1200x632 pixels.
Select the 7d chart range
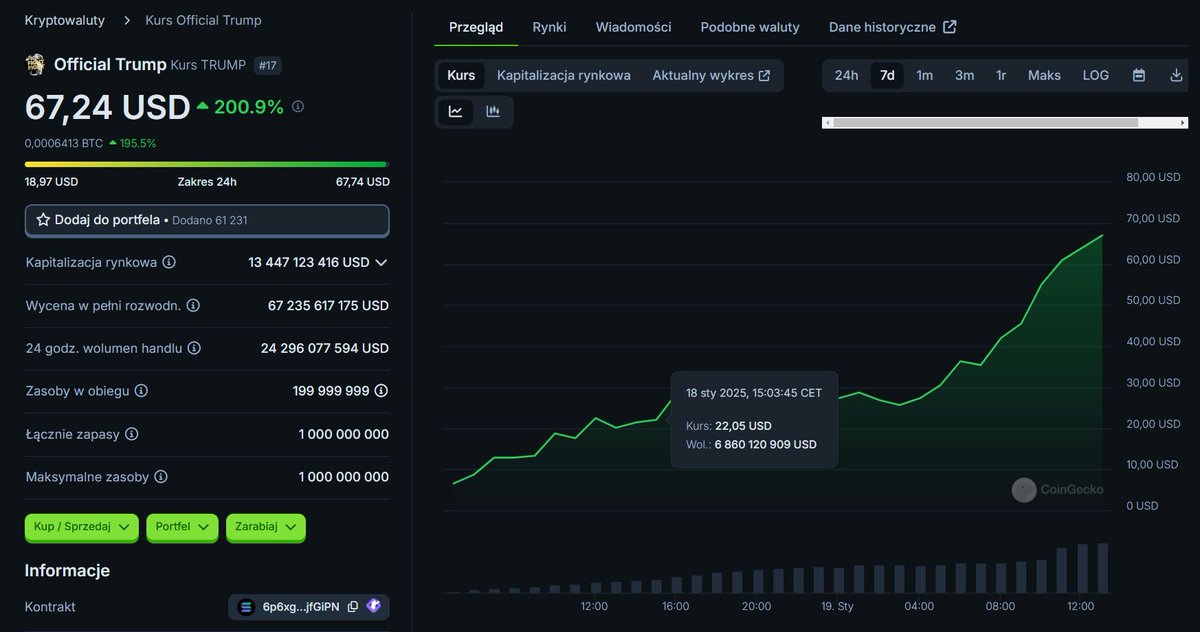(x=887, y=75)
